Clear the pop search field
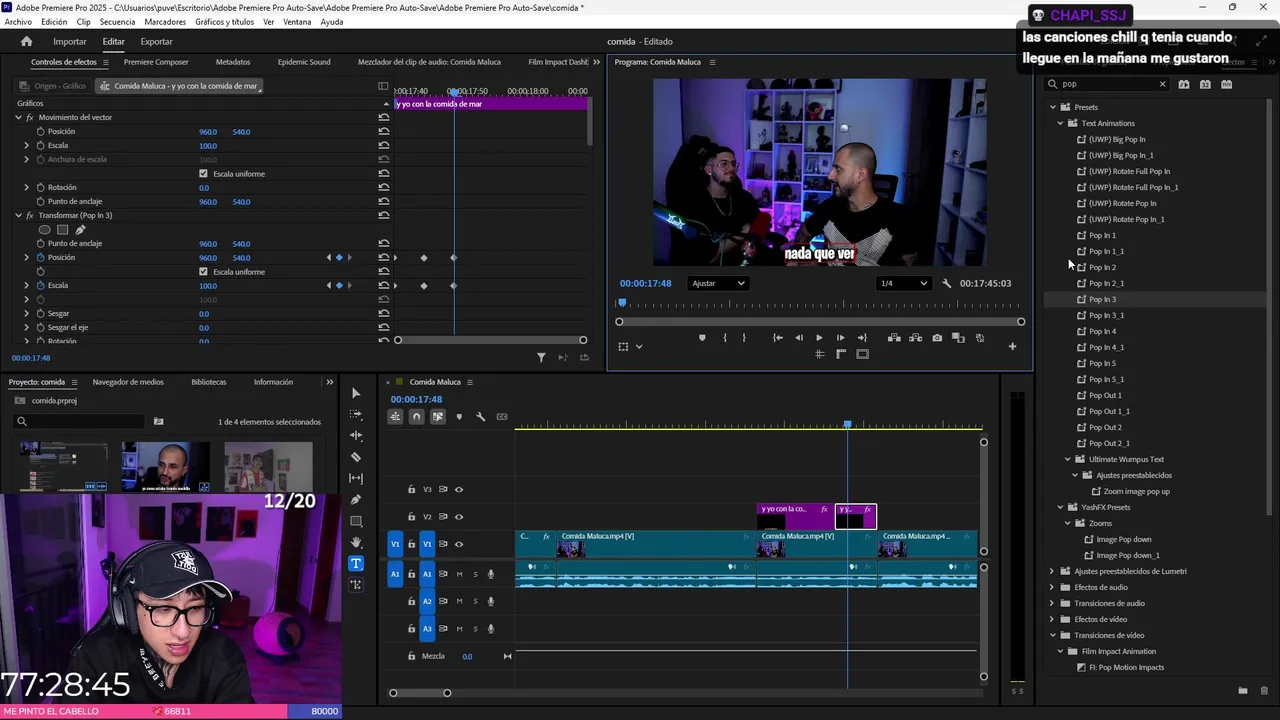 point(1162,84)
